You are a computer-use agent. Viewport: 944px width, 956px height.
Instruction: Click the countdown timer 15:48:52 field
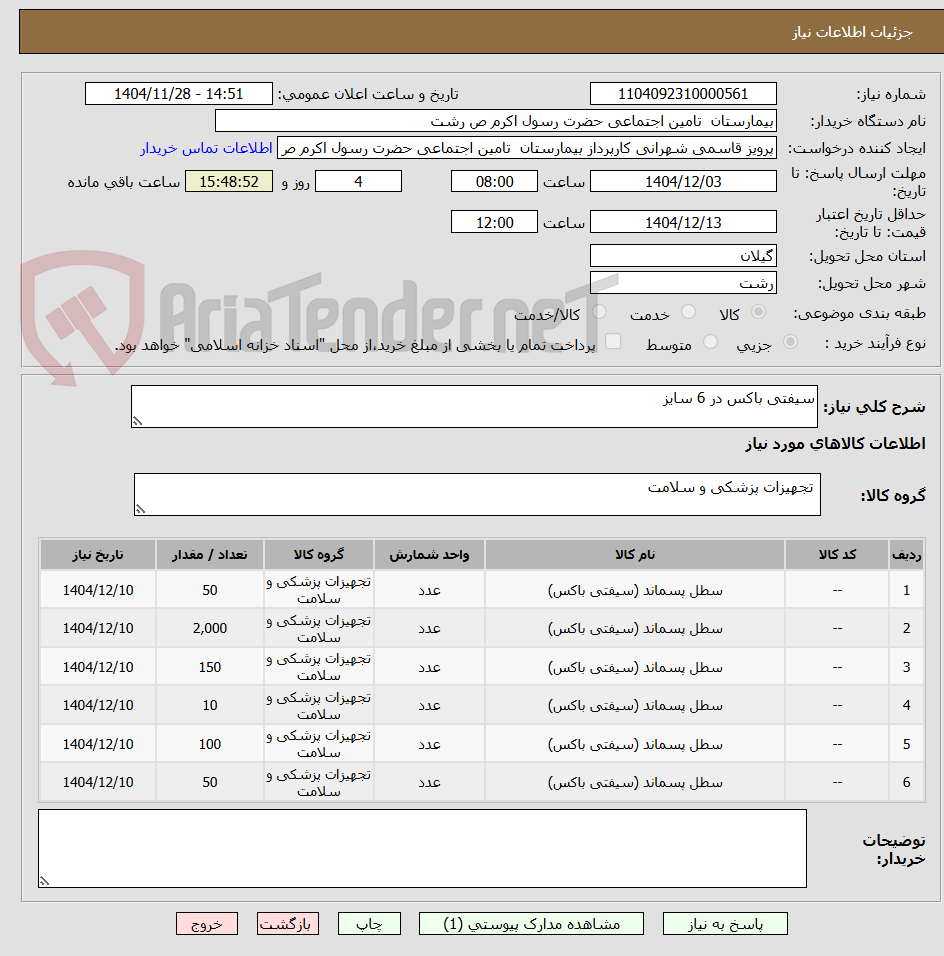coord(229,182)
